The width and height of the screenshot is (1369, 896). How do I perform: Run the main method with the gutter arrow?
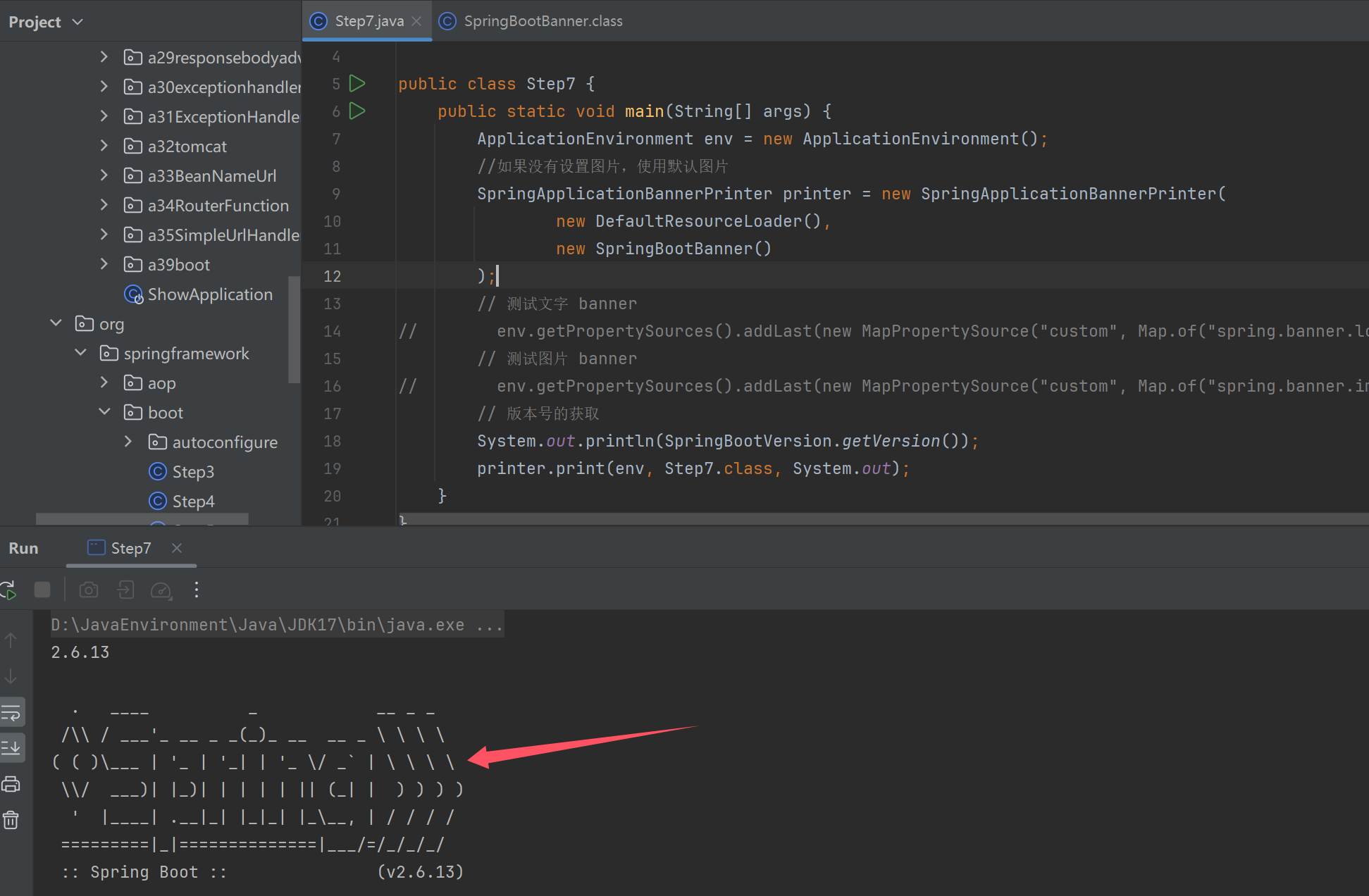tap(357, 111)
